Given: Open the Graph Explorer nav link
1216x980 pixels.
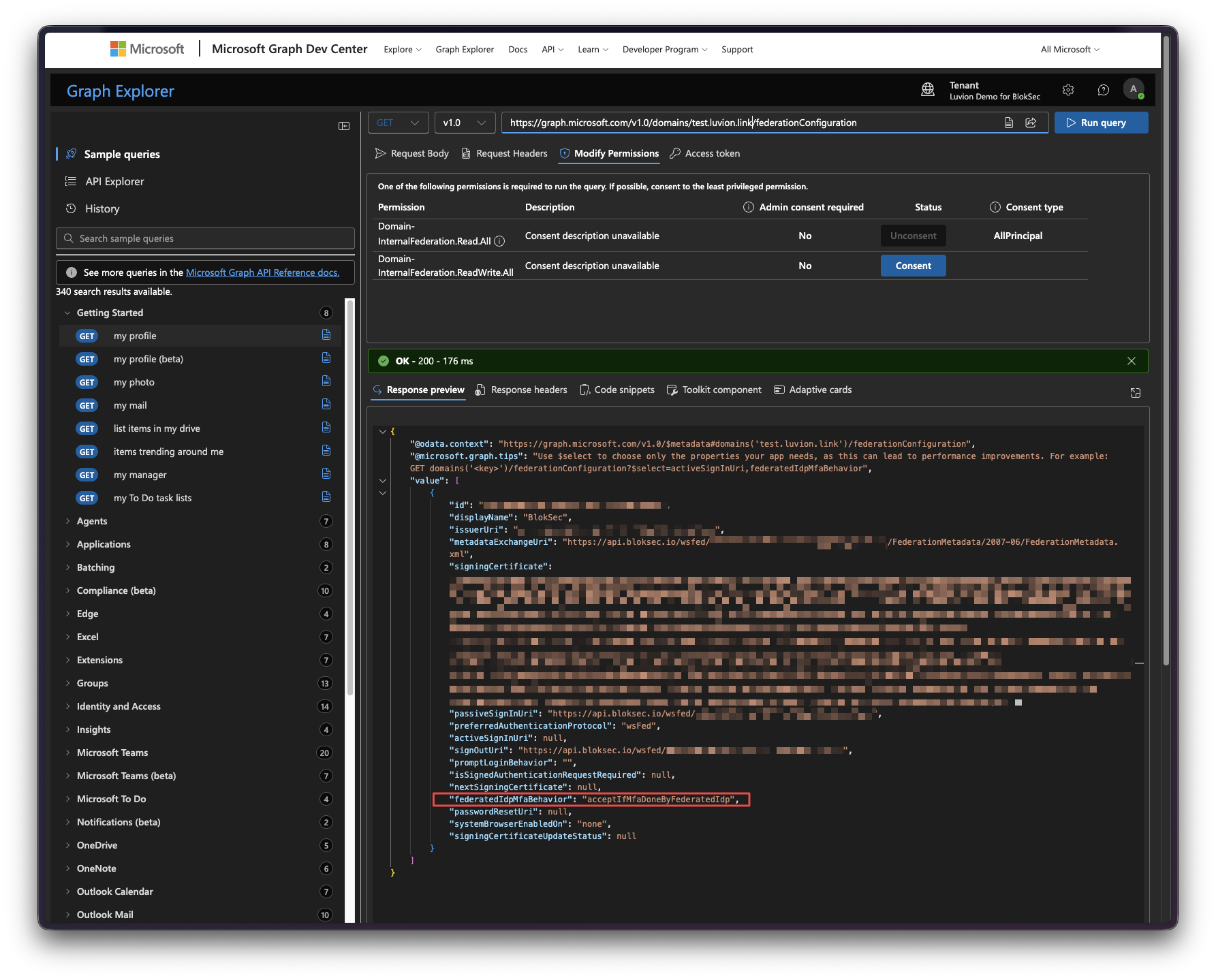Looking at the screenshot, I should [x=465, y=49].
